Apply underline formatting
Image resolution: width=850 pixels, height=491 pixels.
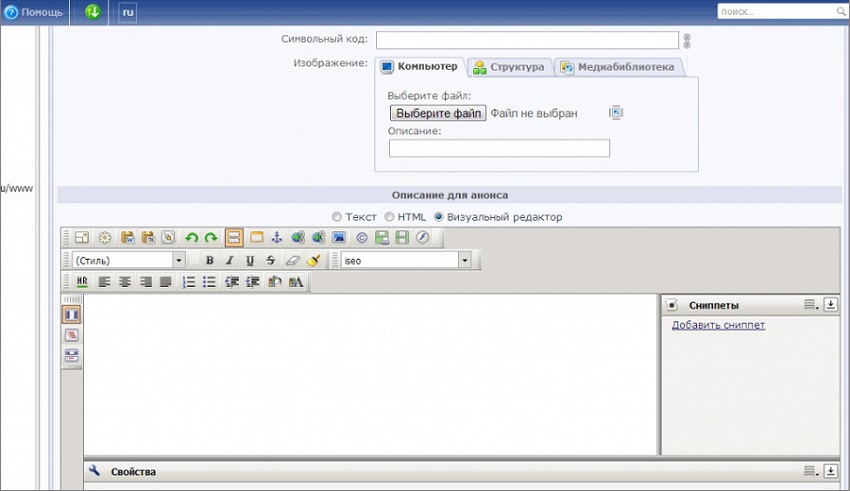click(250, 261)
